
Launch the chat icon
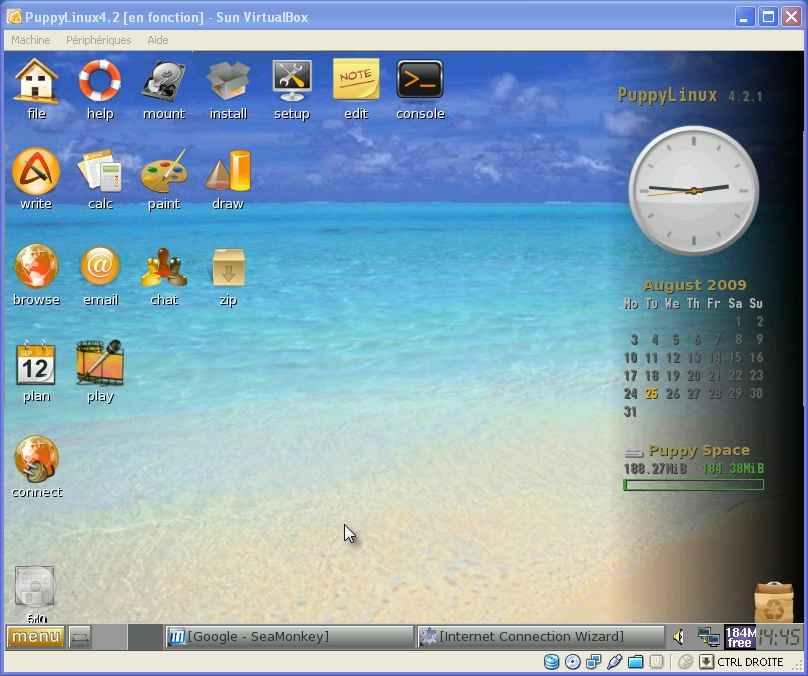(164, 267)
